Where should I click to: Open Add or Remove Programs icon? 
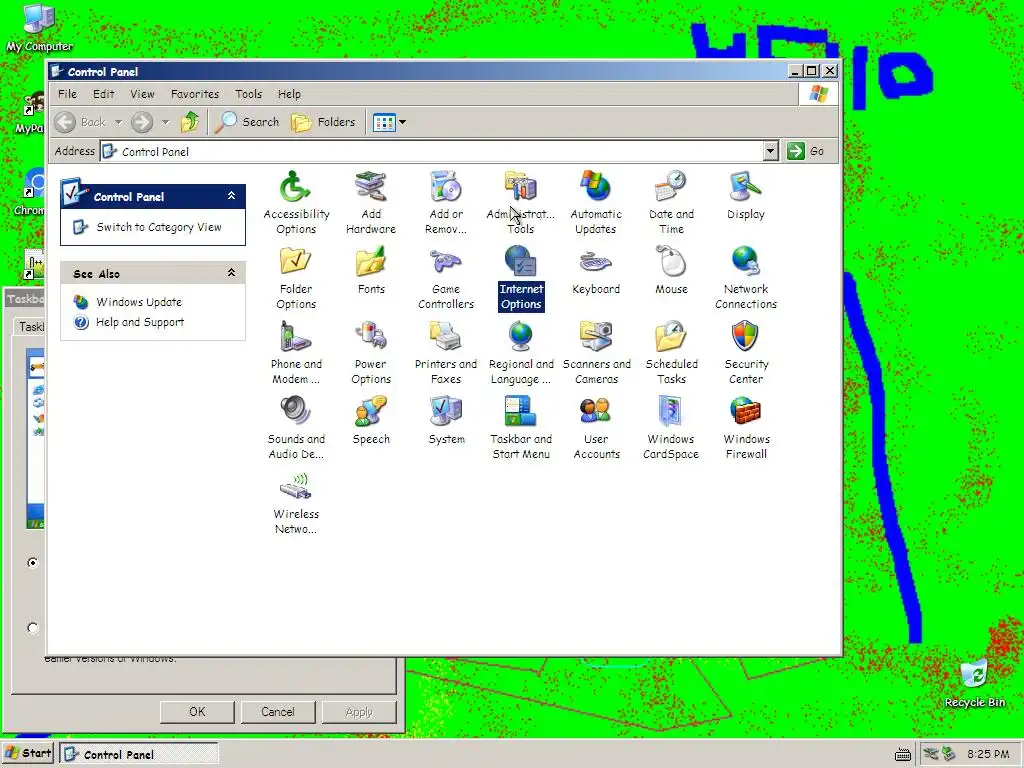click(446, 202)
